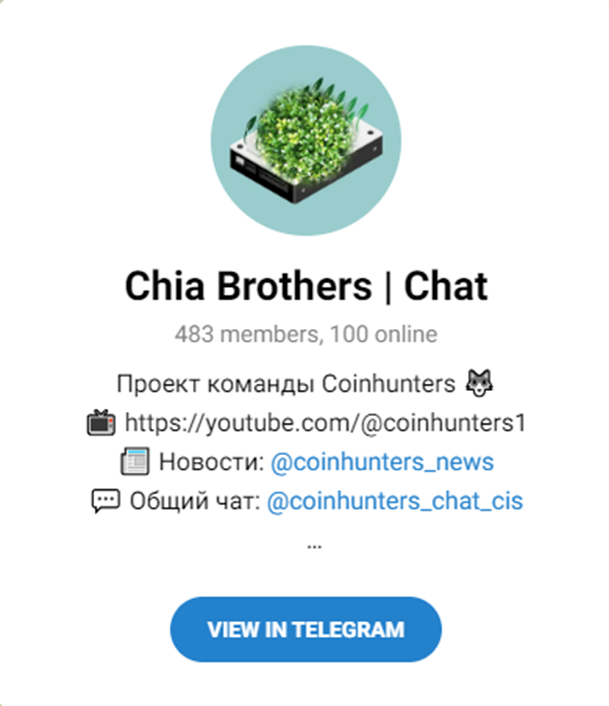Click the 100 online status text
The image size is (609, 706).
pos(383,335)
